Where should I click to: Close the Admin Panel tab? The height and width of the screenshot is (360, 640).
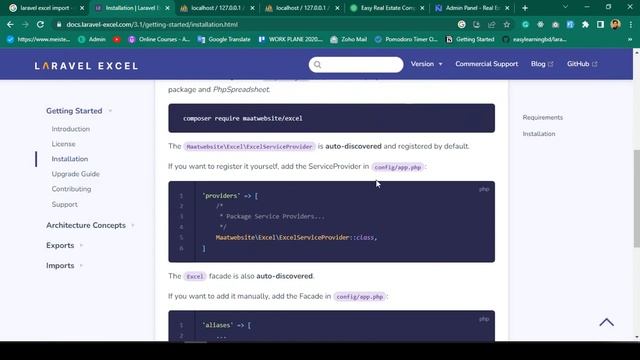click(507, 8)
